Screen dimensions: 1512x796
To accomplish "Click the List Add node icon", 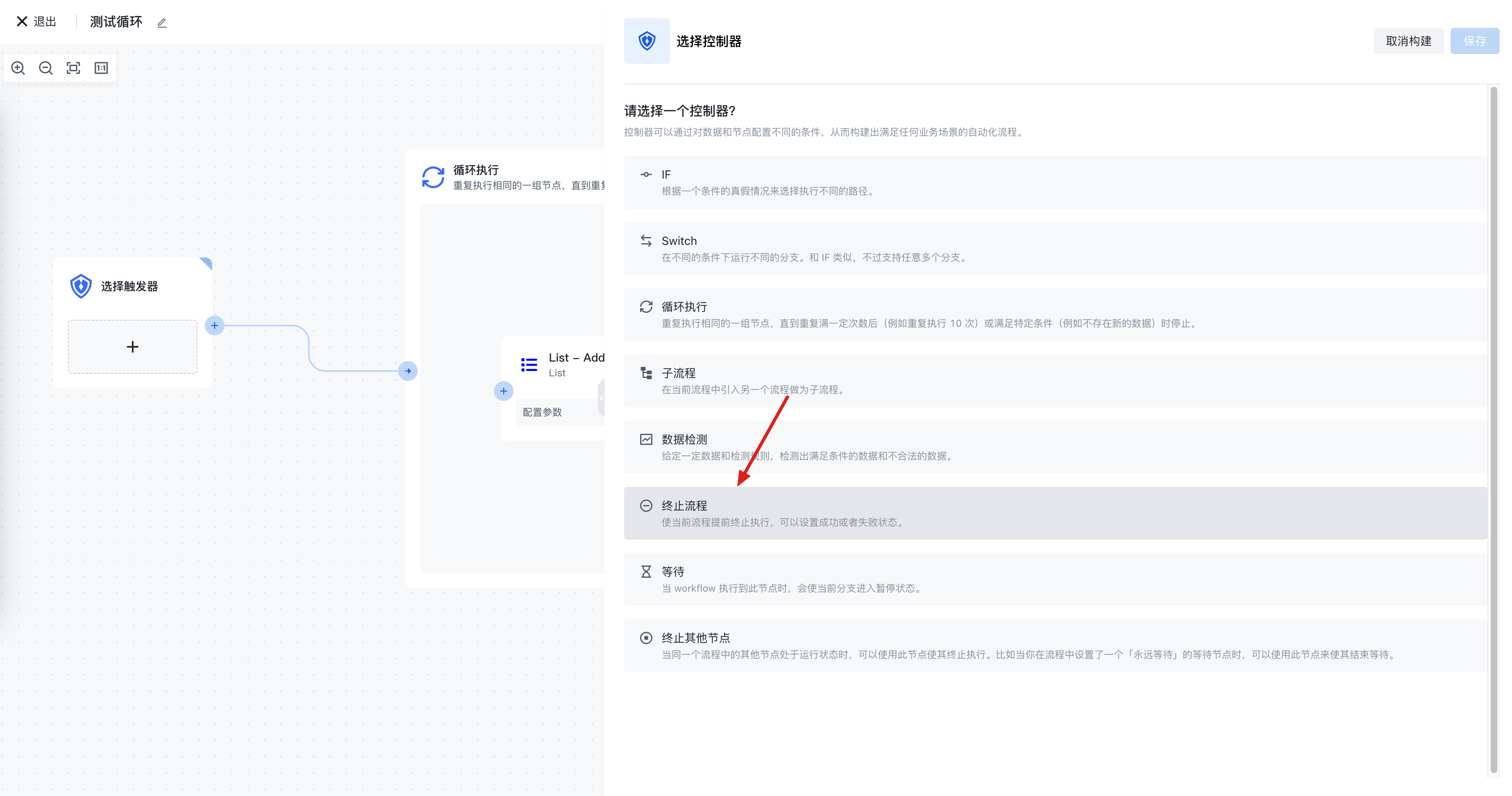I will point(529,364).
